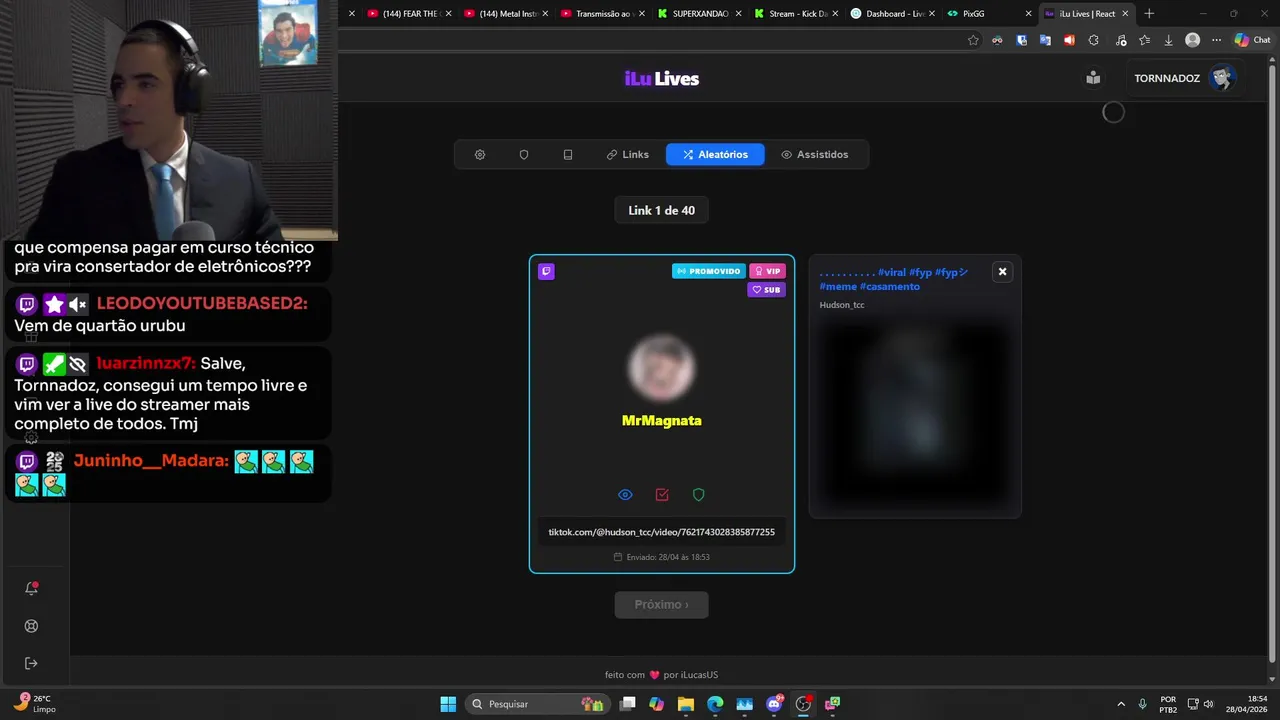The width and height of the screenshot is (1280, 720).
Task: Click the iLu Lives logo
Action: pos(662,79)
